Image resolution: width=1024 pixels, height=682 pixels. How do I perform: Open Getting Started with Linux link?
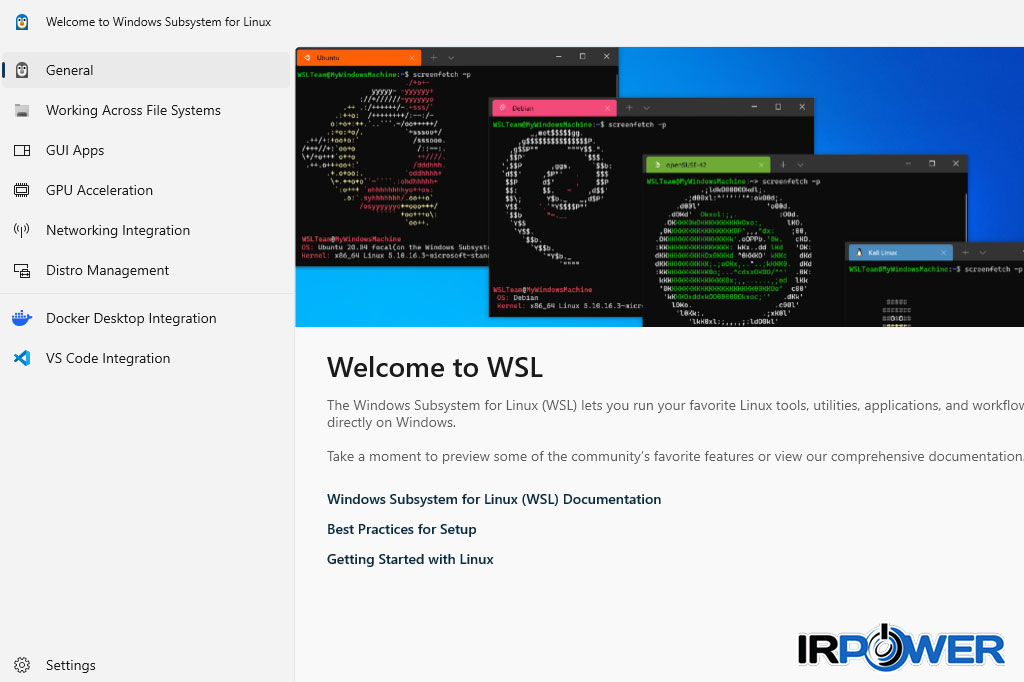tap(410, 559)
